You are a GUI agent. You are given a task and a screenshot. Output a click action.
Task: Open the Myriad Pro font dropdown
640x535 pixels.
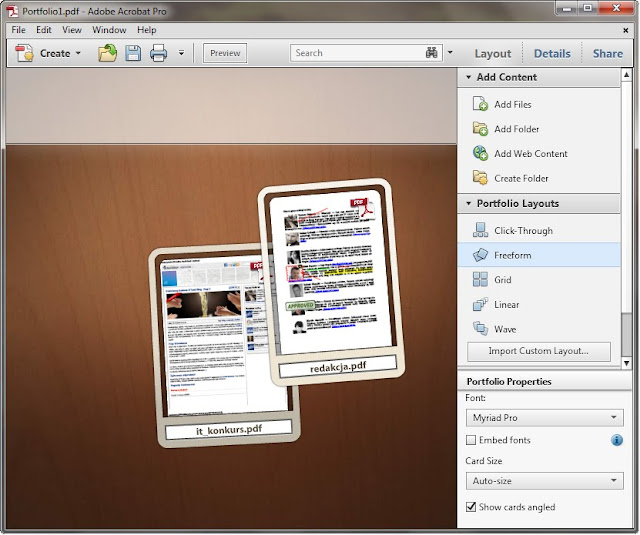544,417
